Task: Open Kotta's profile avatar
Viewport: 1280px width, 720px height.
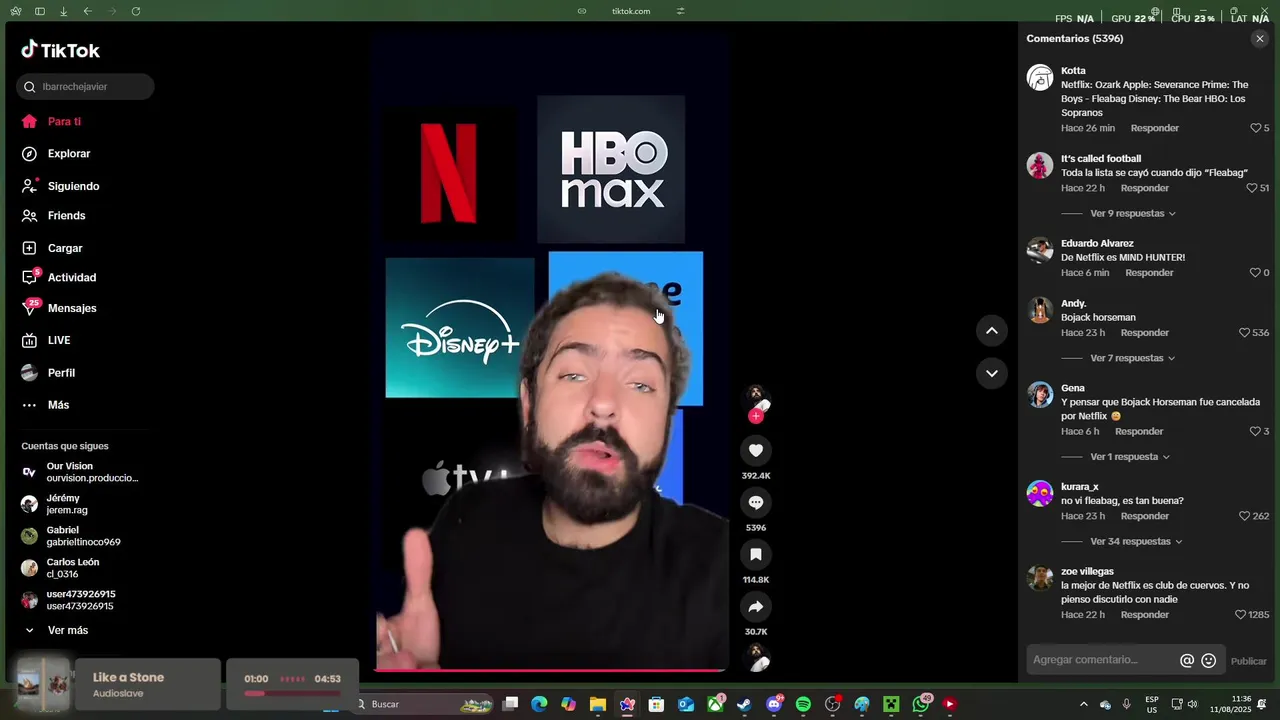Action: tap(1040, 78)
